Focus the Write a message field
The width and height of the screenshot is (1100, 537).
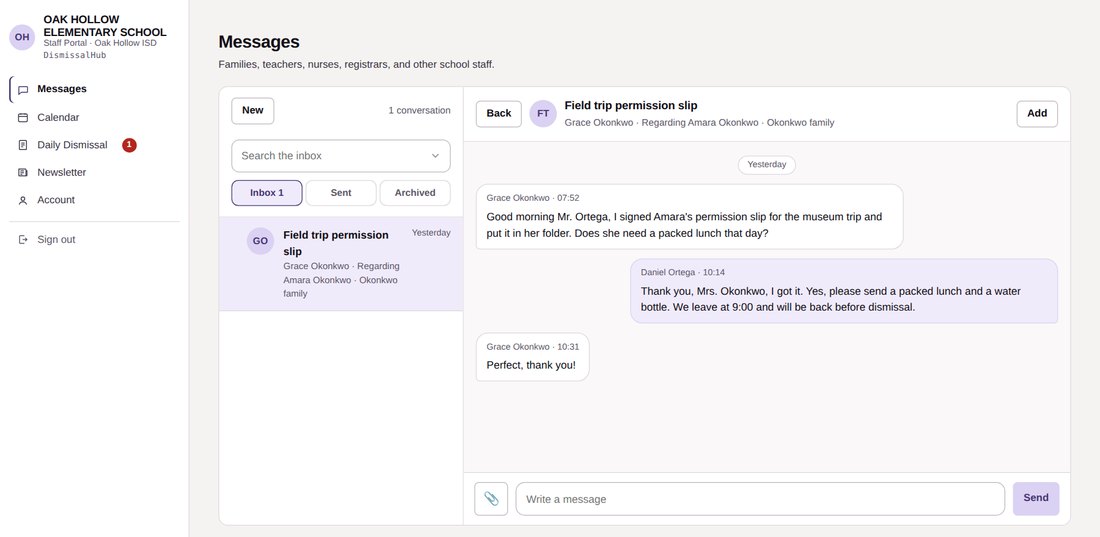(x=760, y=499)
